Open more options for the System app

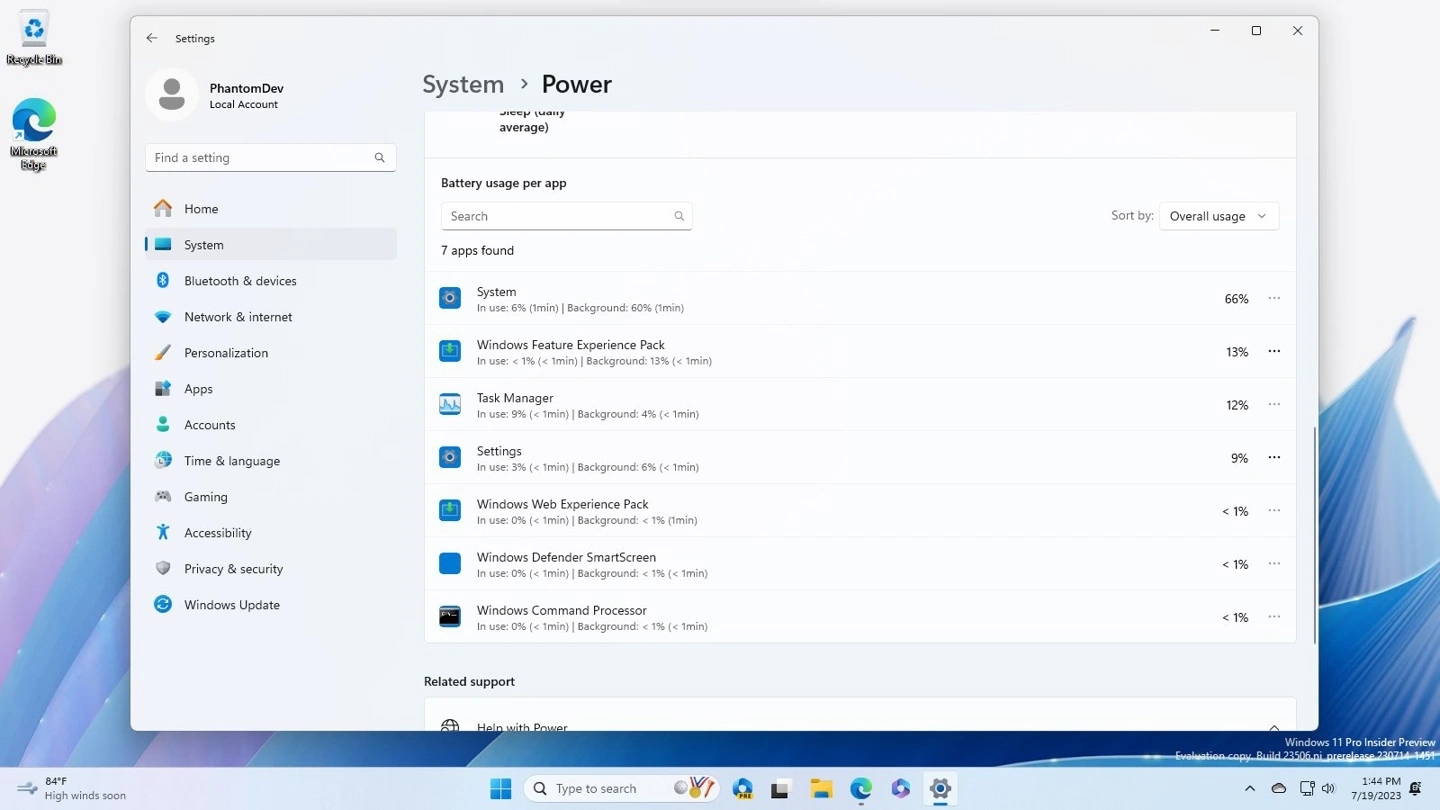pyautogui.click(x=1273, y=298)
